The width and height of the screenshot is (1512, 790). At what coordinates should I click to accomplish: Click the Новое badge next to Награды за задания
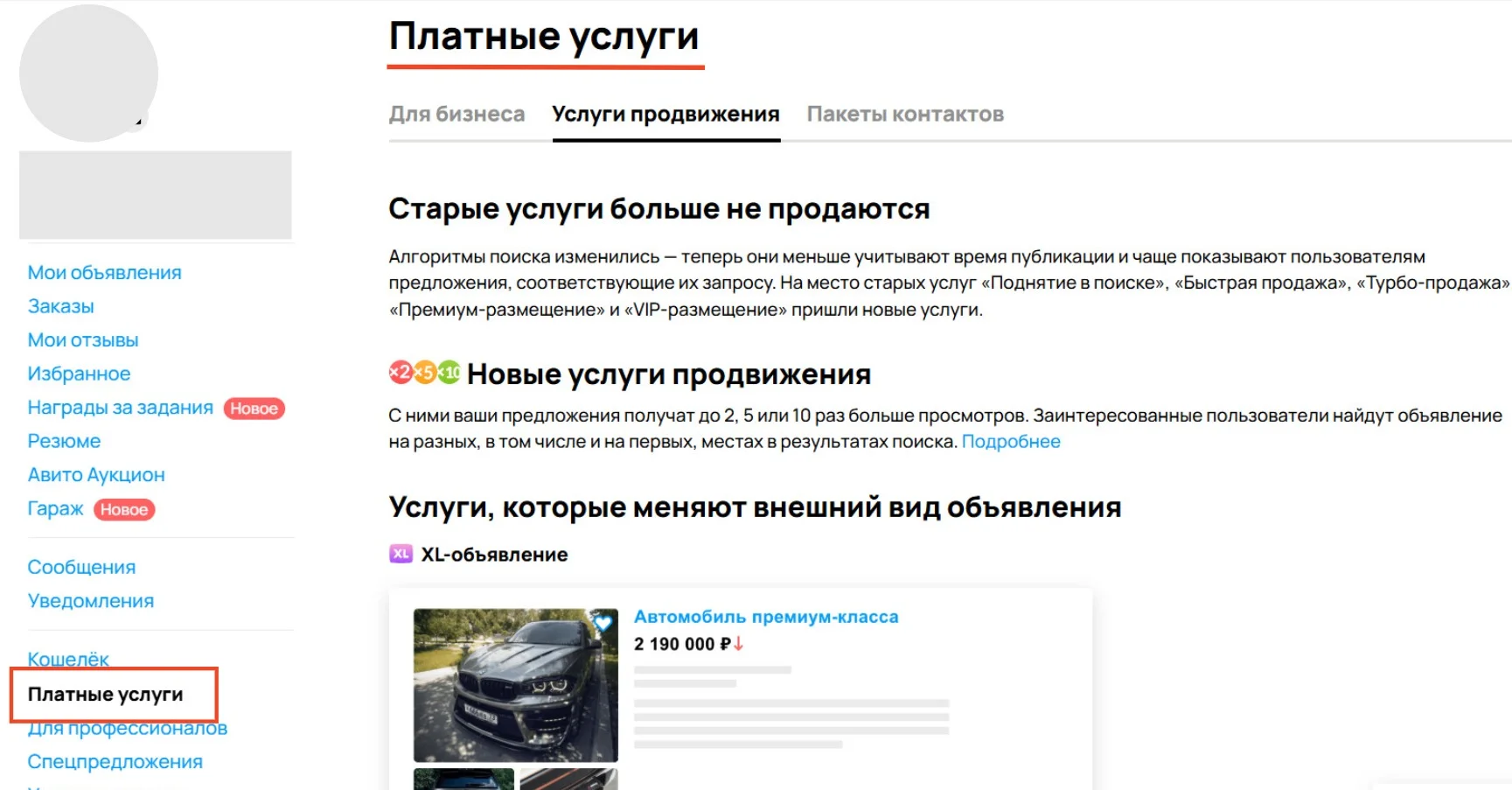[x=254, y=409]
